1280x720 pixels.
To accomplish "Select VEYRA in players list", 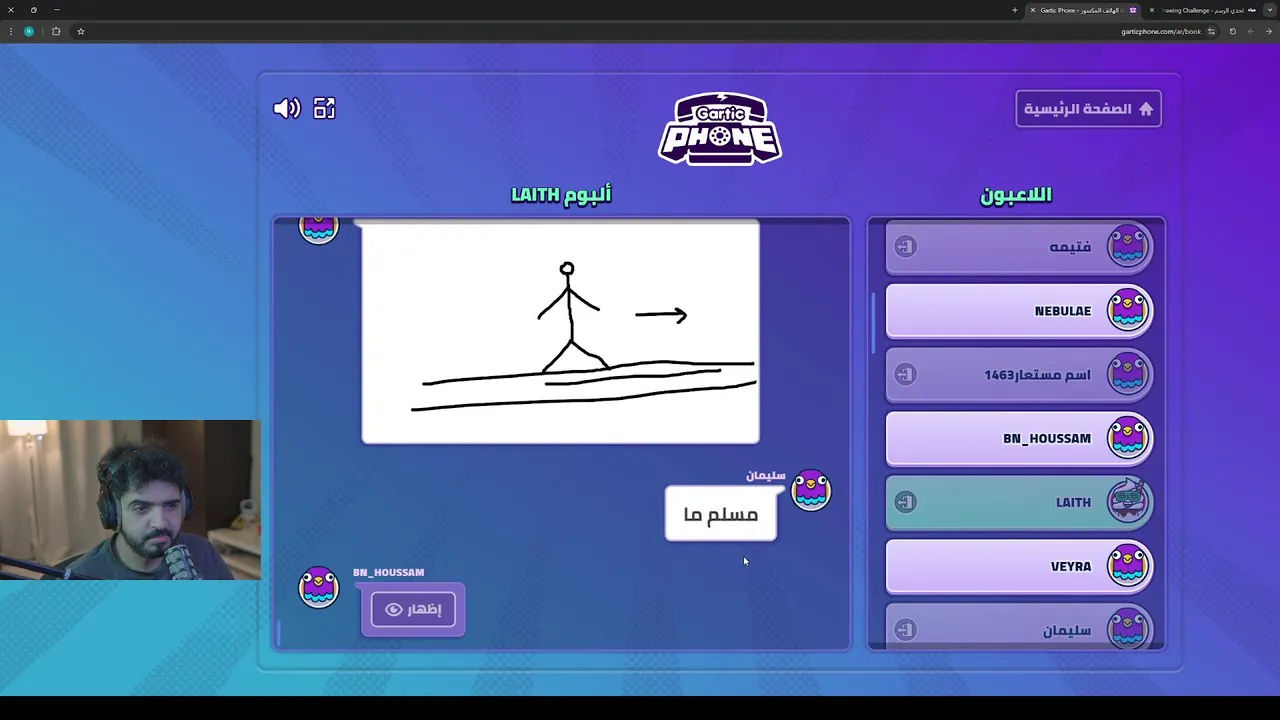I will pyautogui.click(x=1019, y=566).
